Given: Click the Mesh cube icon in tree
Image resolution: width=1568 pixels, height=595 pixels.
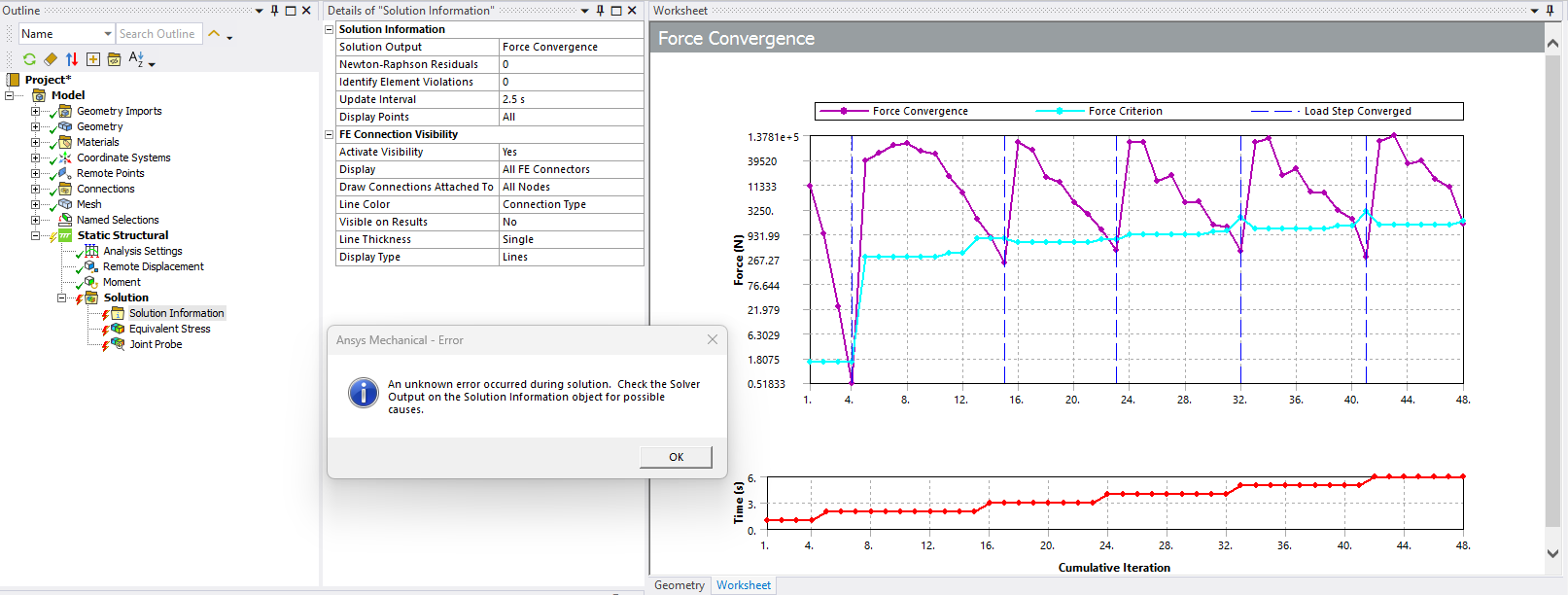Looking at the screenshot, I should (x=65, y=204).
